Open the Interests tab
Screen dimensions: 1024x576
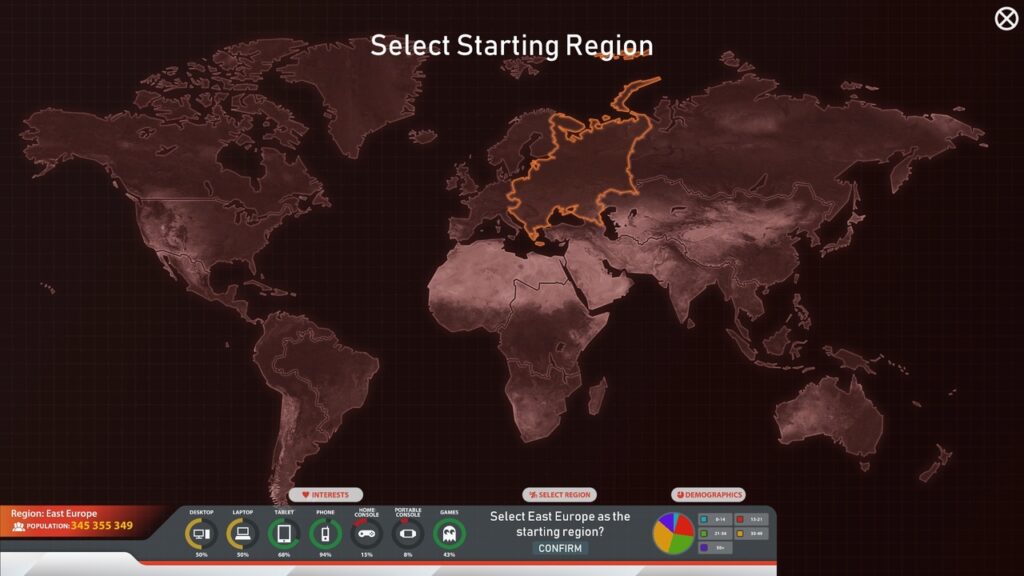pos(326,495)
